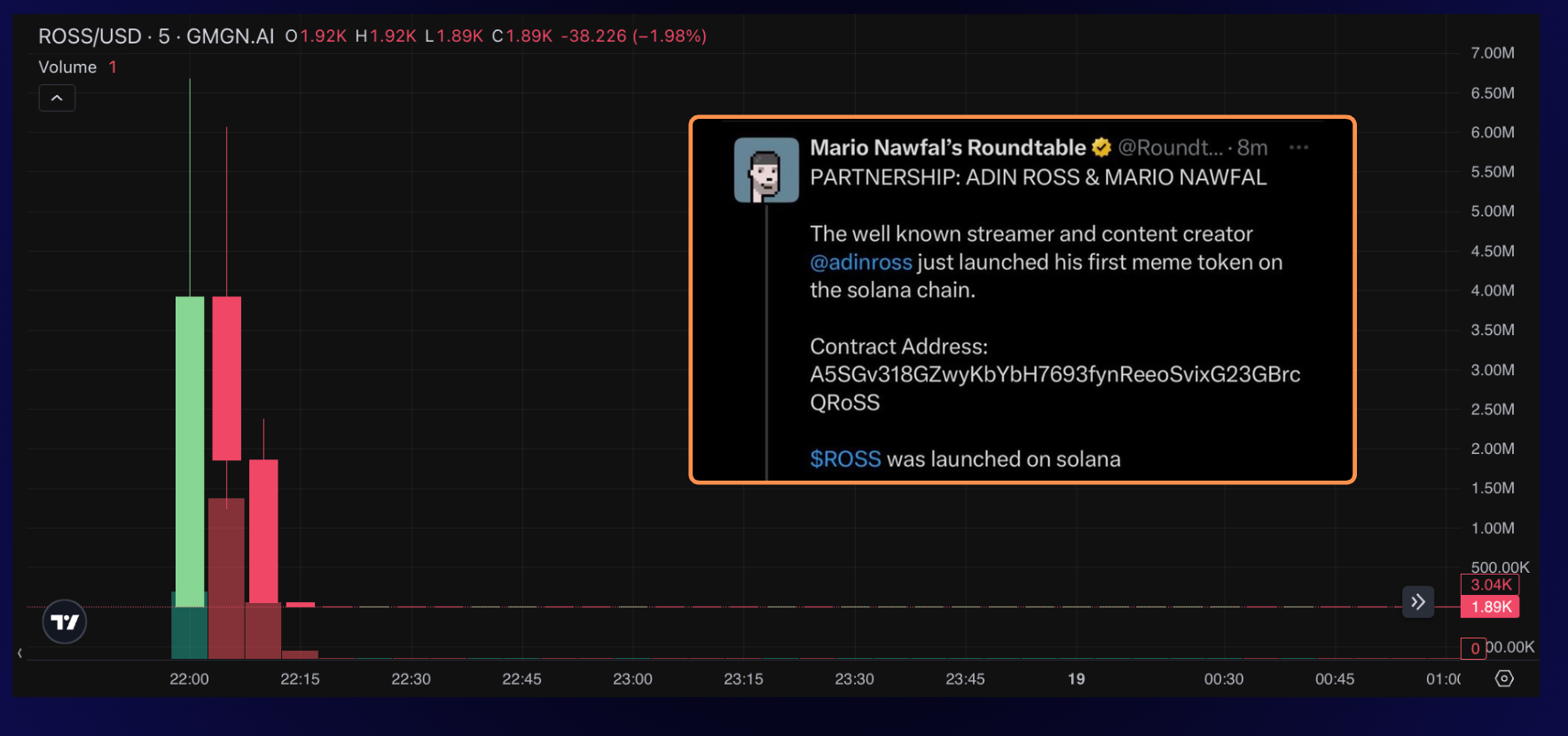This screenshot has width=1568, height=736.
Task: Collapse the indicator legend with the caret button
Action: pos(57,98)
